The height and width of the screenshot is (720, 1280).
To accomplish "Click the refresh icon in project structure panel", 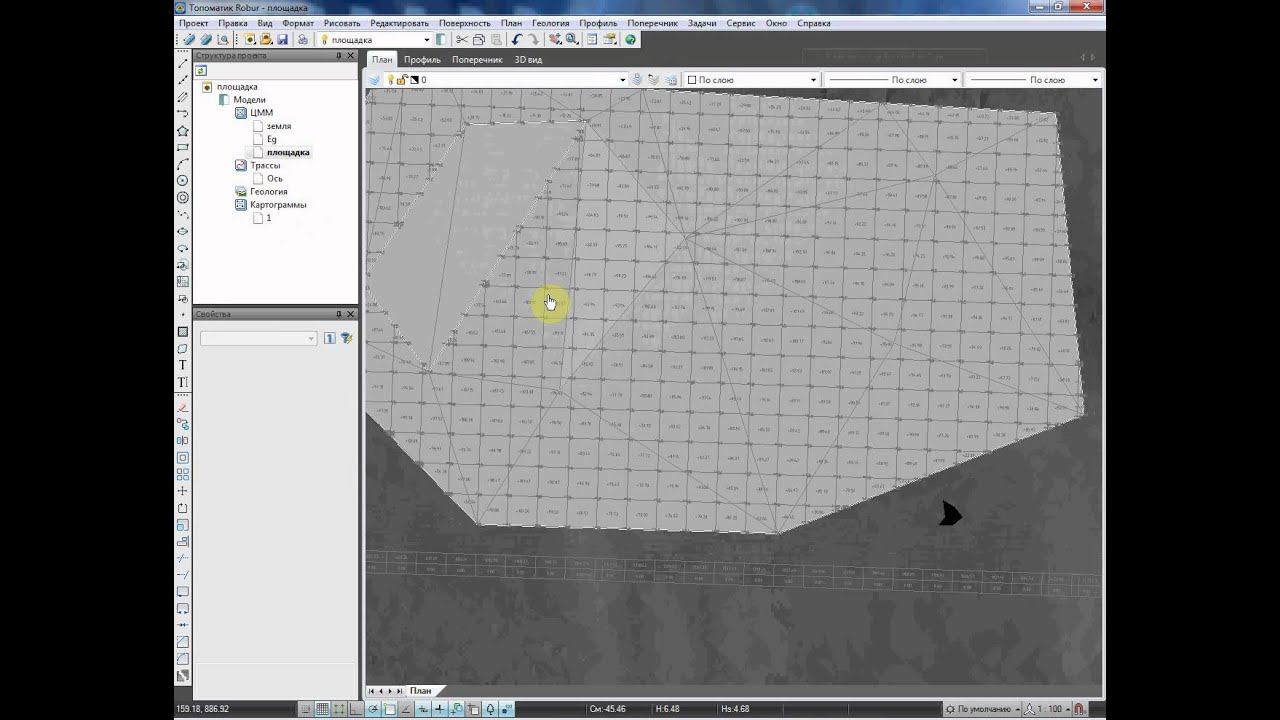I will pyautogui.click(x=201, y=71).
